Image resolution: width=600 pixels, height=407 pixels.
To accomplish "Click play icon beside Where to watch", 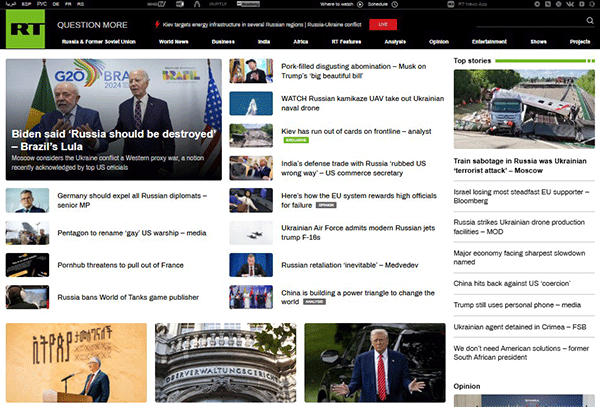I will click(360, 4).
